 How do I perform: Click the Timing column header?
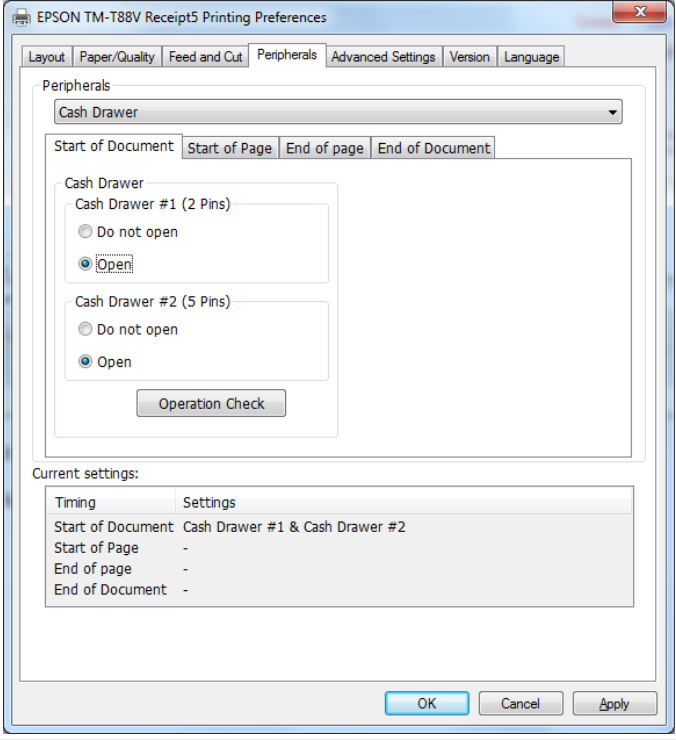coord(111,502)
